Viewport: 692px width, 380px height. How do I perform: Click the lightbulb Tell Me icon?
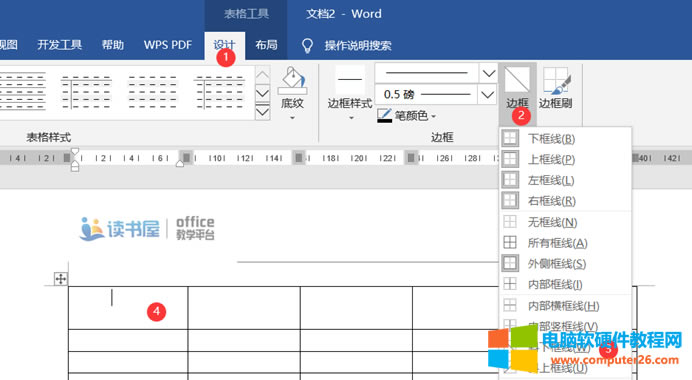tap(307, 45)
